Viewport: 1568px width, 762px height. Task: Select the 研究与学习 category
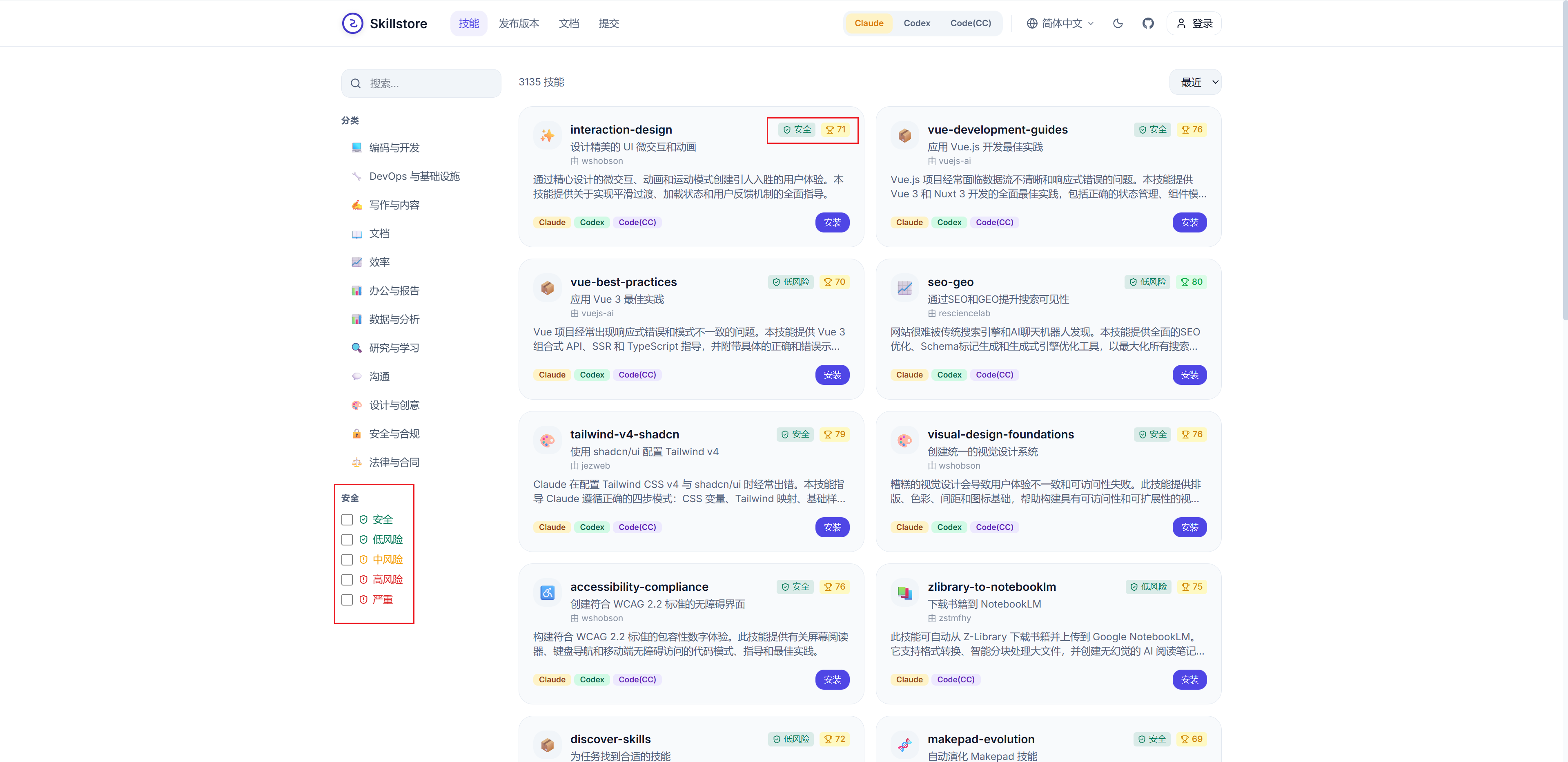[x=421, y=349]
